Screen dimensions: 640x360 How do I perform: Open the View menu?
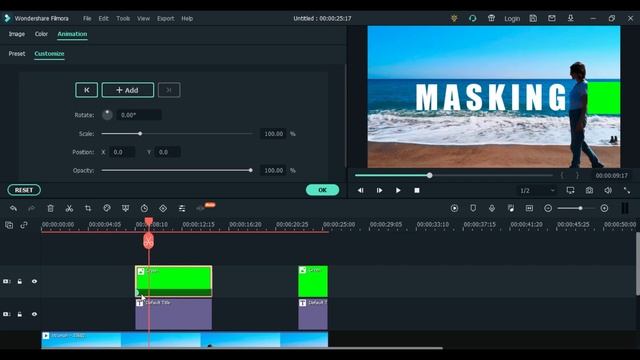(143, 18)
